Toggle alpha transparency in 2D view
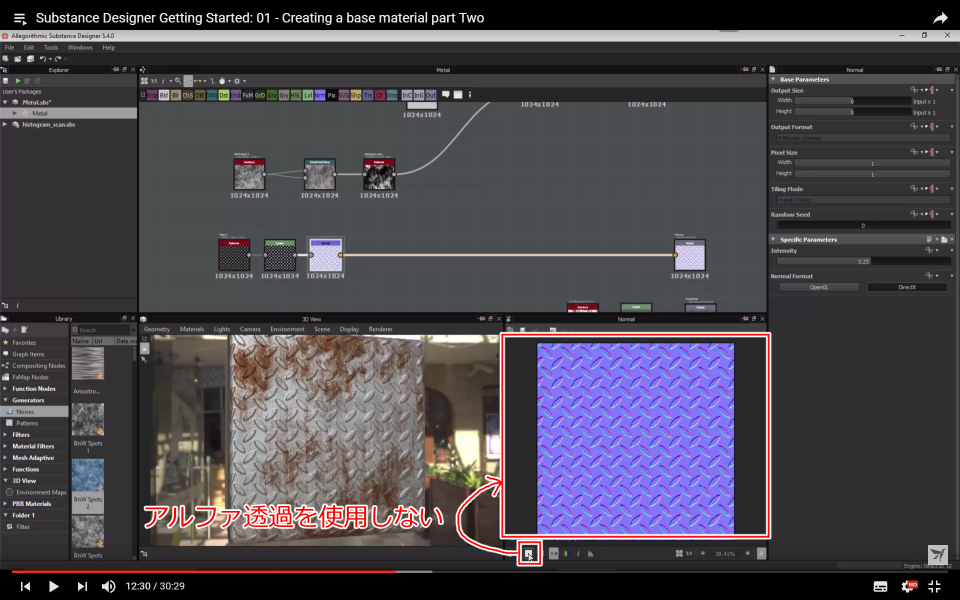 (x=529, y=554)
